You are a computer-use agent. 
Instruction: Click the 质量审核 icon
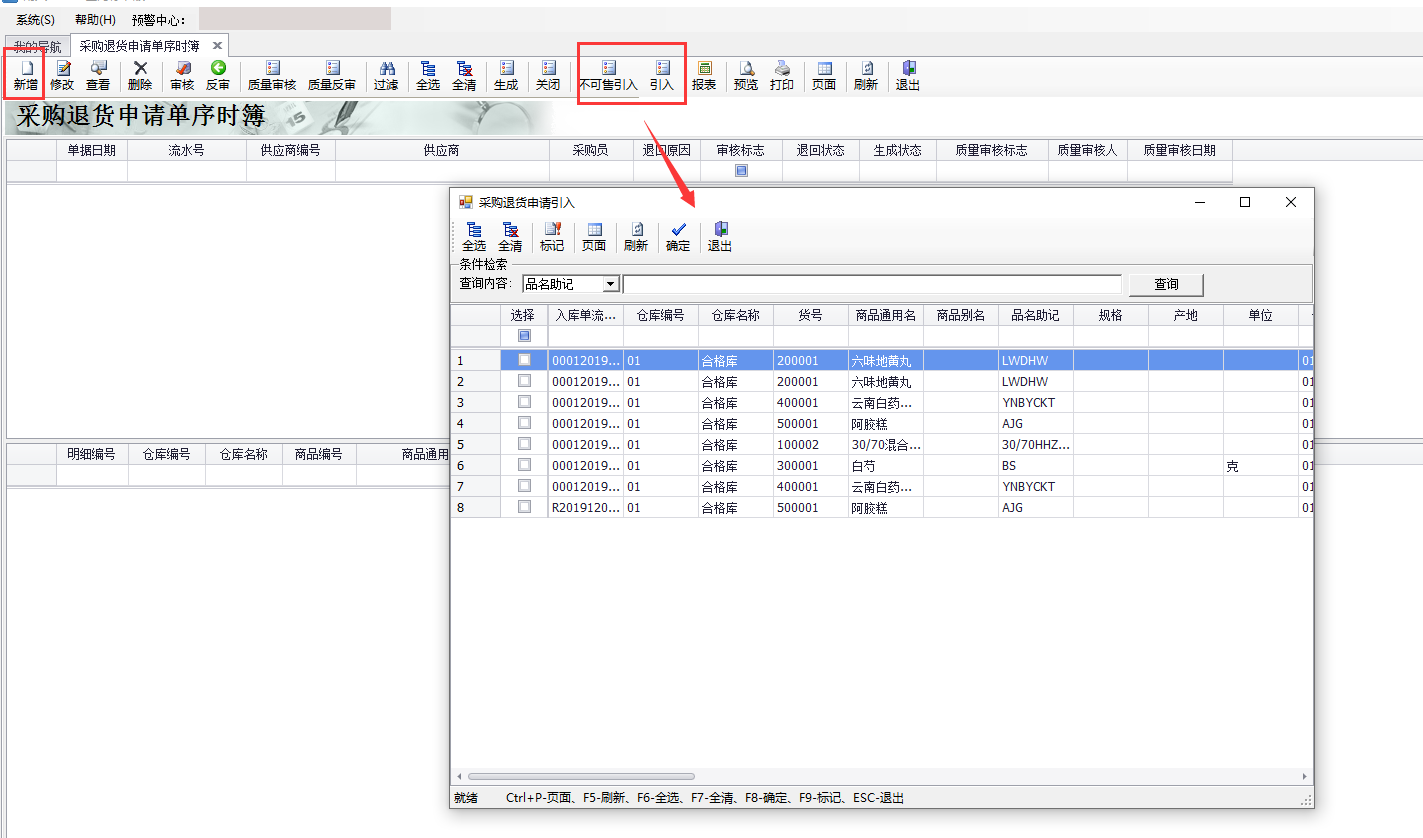coord(272,76)
